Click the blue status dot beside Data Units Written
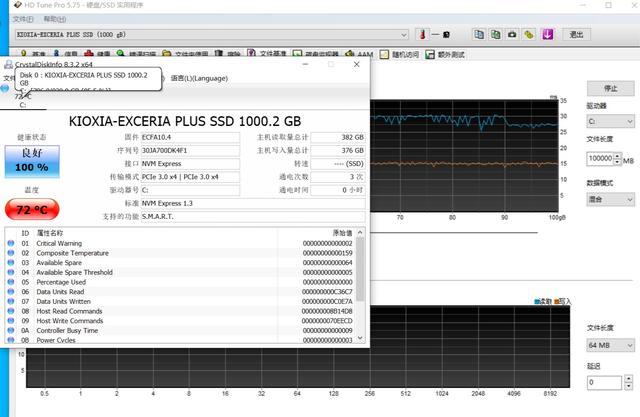Viewport: 640px width, 417px height. [x=11, y=301]
